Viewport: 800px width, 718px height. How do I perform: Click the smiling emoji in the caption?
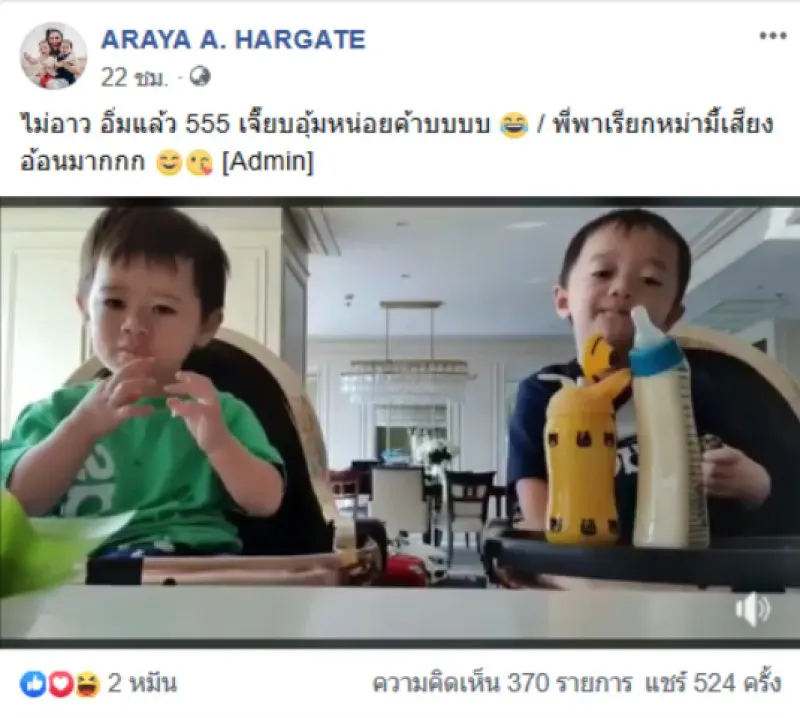169,163
